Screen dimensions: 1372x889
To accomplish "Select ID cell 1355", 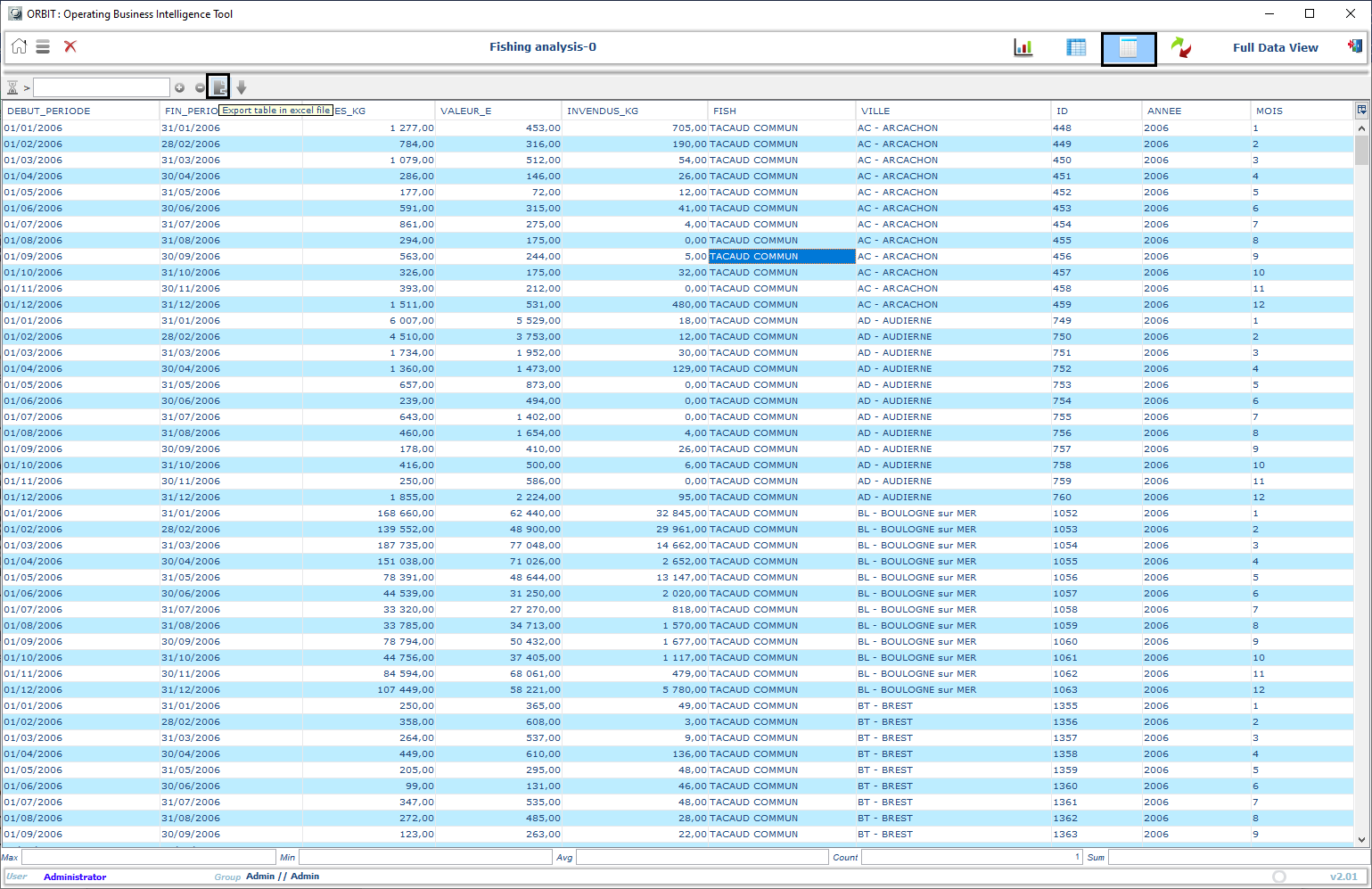I will (x=1097, y=705).
